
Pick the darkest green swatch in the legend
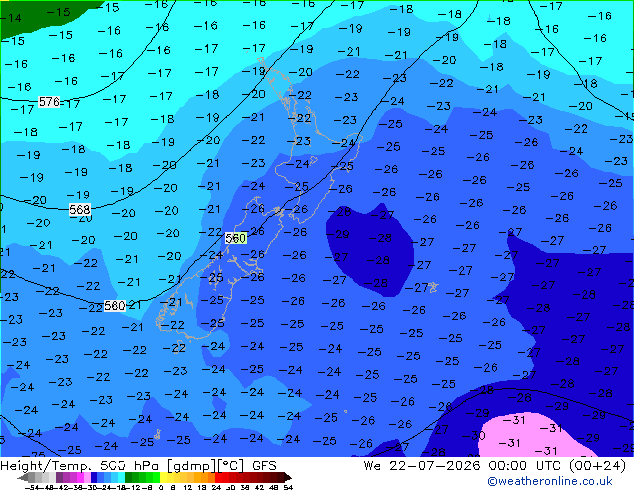(x=129, y=477)
